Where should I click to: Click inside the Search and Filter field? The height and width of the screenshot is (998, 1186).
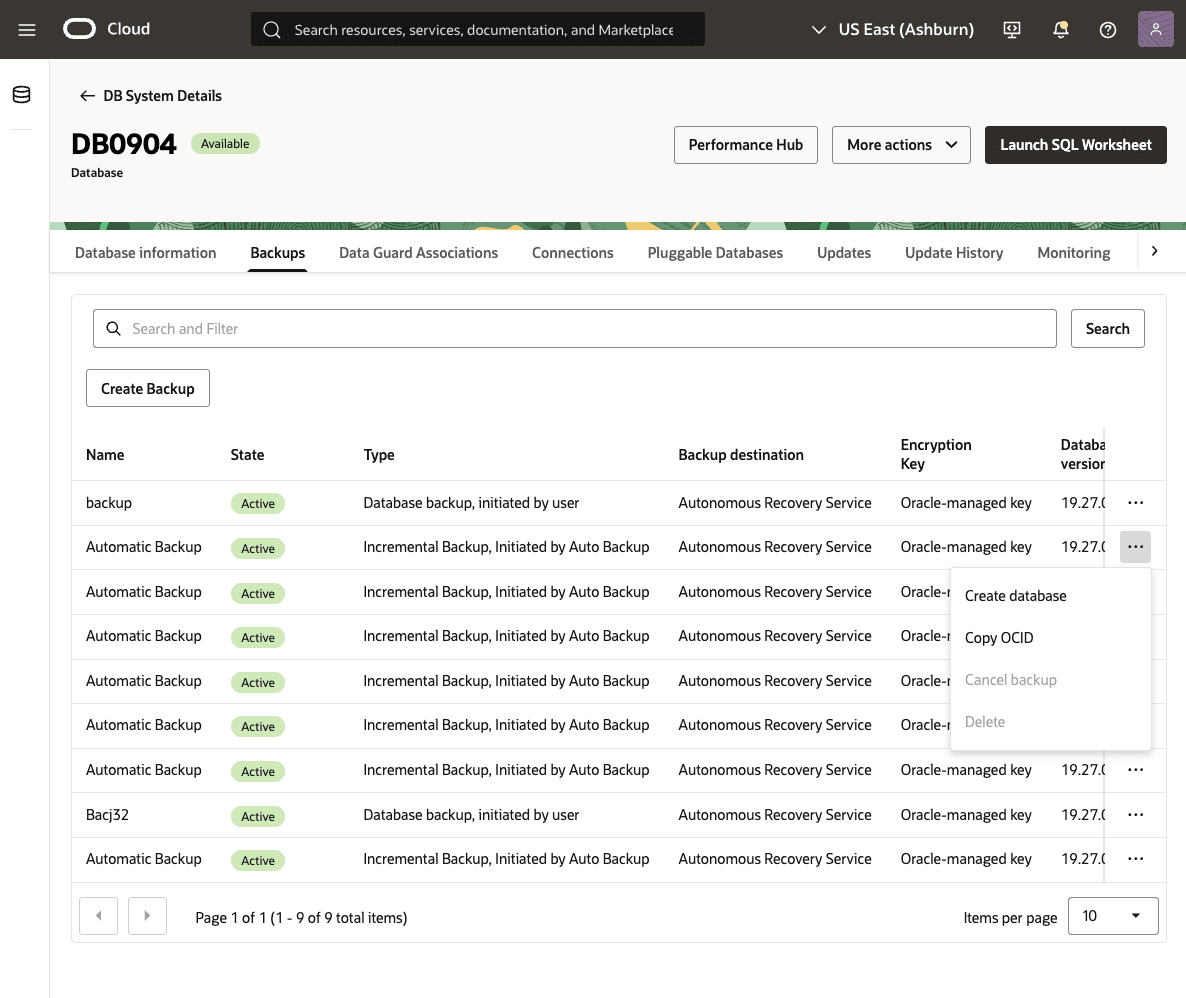click(x=500, y=328)
